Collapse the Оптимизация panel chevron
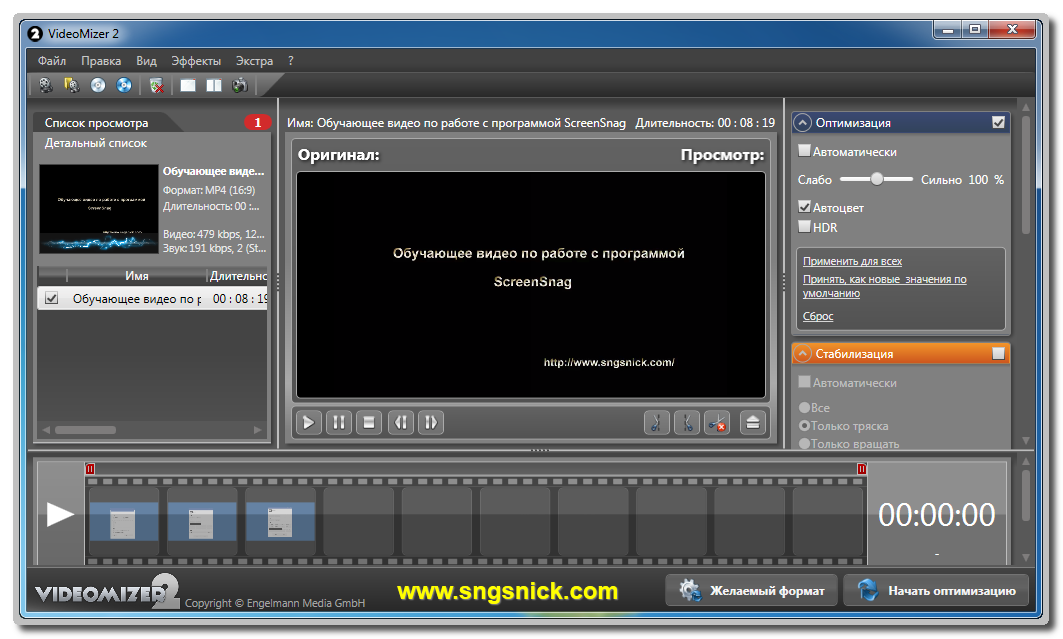The image size is (1063, 639). coord(802,123)
